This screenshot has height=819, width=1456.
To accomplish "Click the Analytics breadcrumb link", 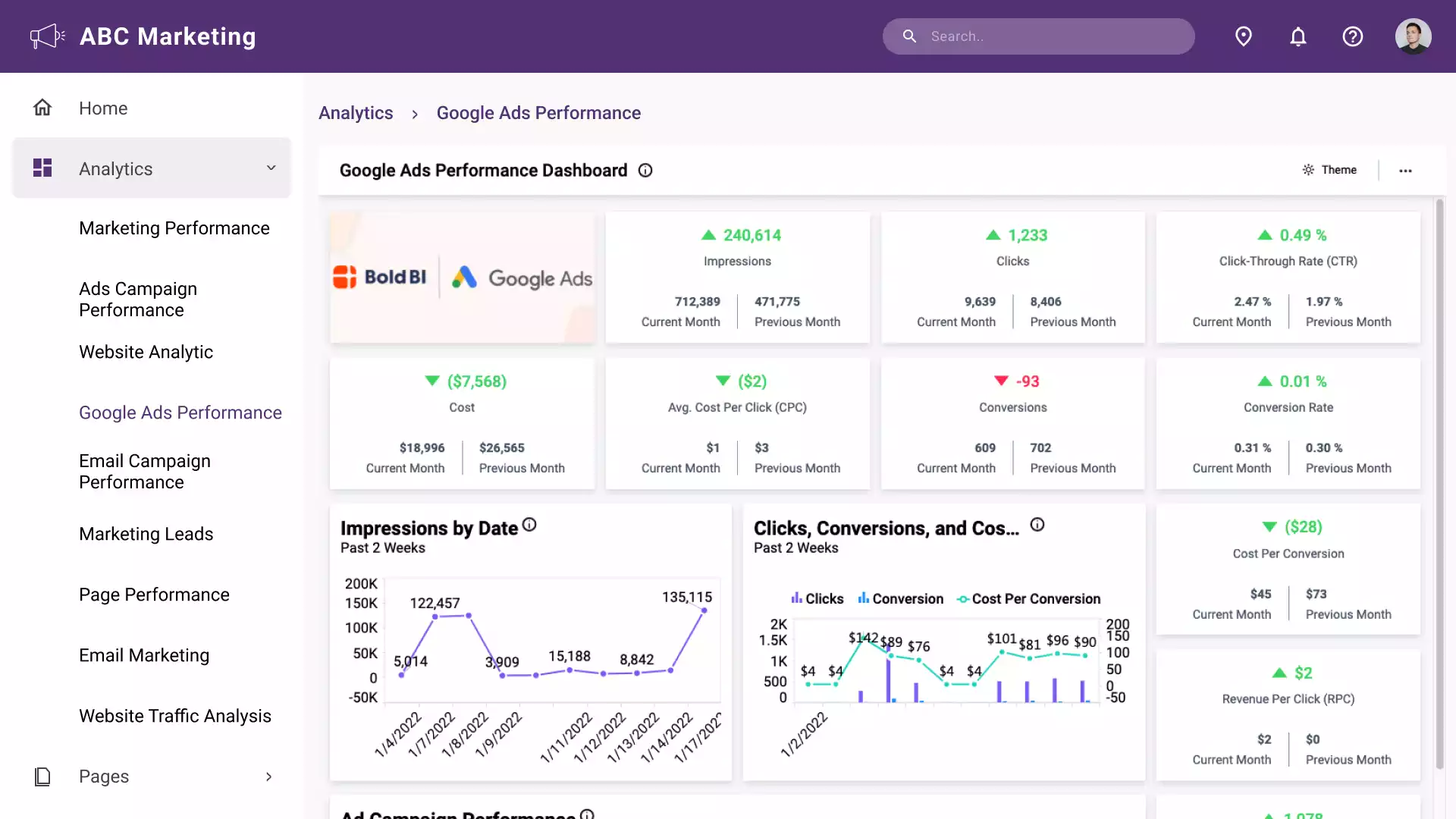I will pyautogui.click(x=356, y=113).
